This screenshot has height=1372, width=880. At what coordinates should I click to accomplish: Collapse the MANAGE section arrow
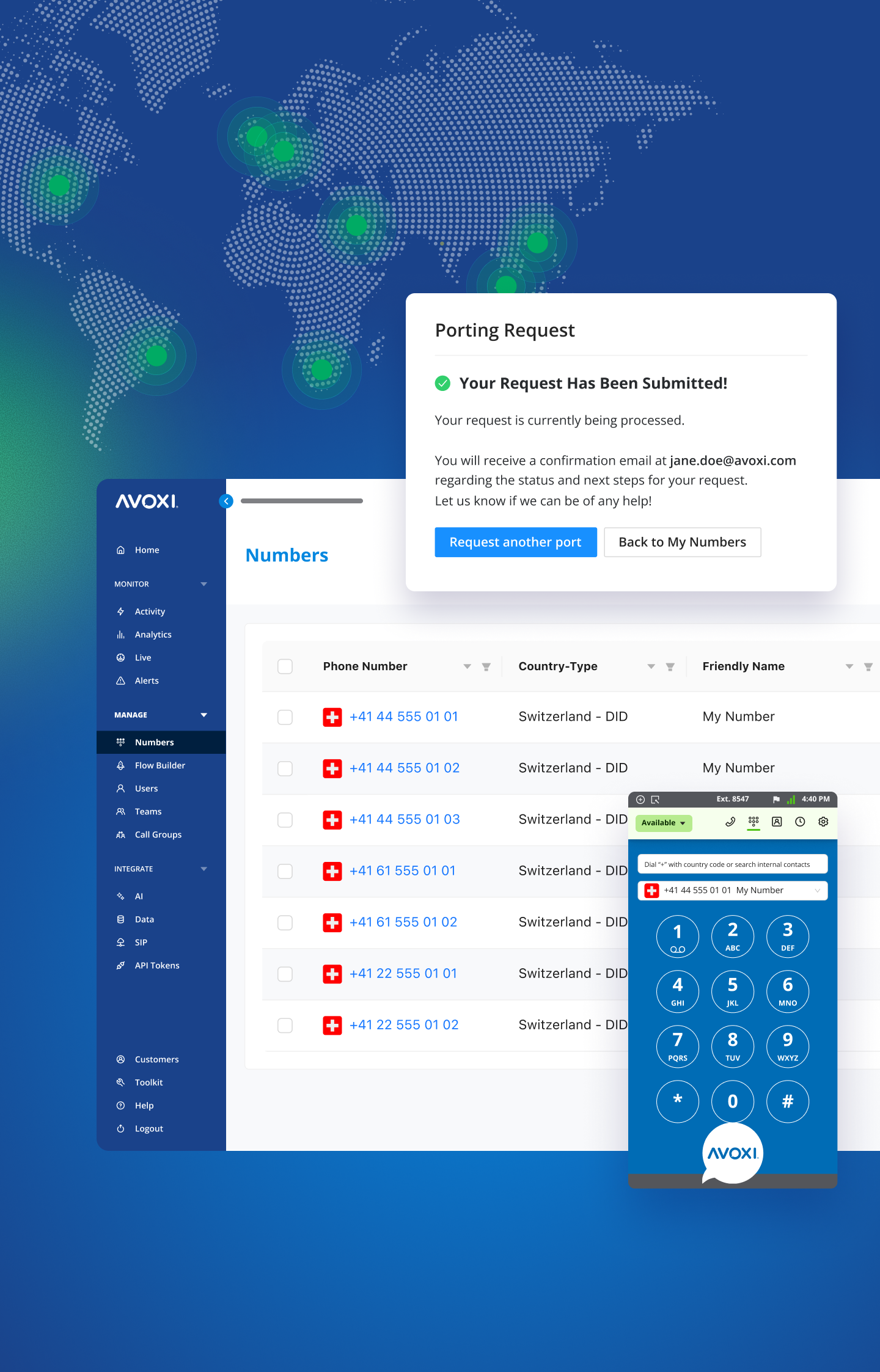coord(204,715)
